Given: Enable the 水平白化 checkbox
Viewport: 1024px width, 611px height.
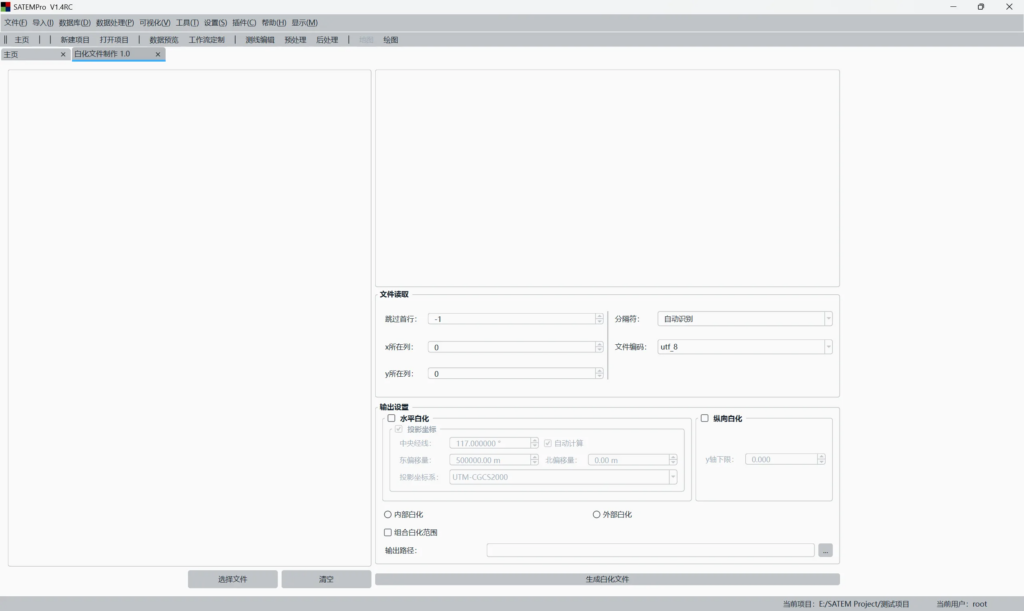Looking at the screenshot, I should point(392,418).
